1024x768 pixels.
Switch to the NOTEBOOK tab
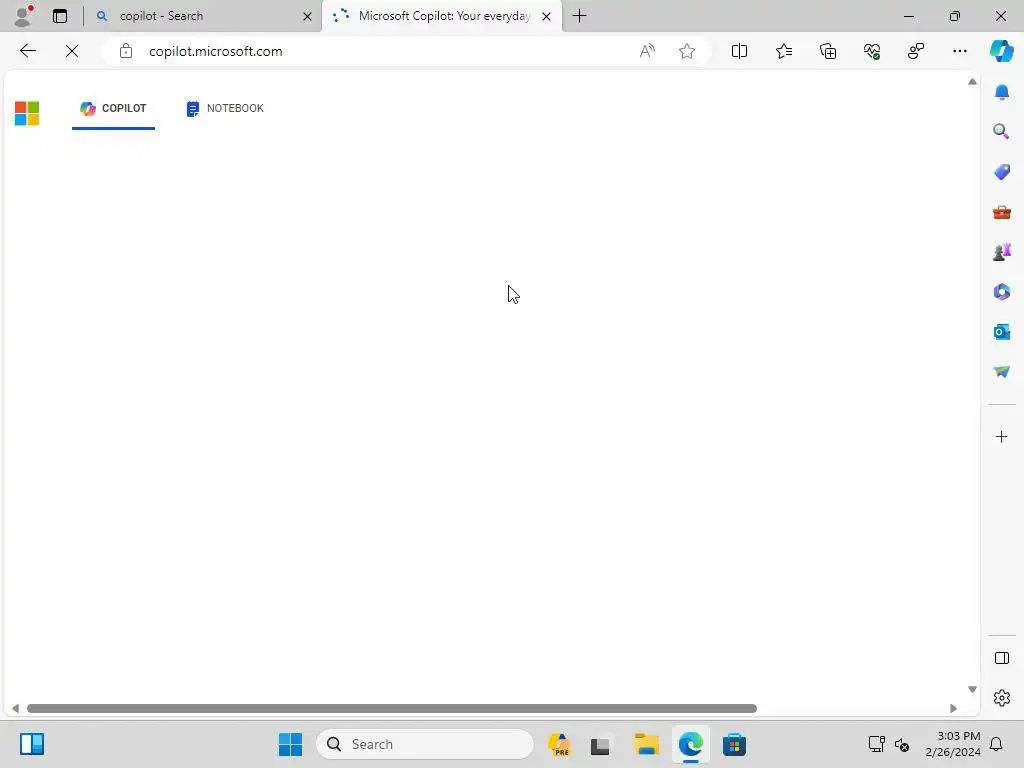(225, 108)
